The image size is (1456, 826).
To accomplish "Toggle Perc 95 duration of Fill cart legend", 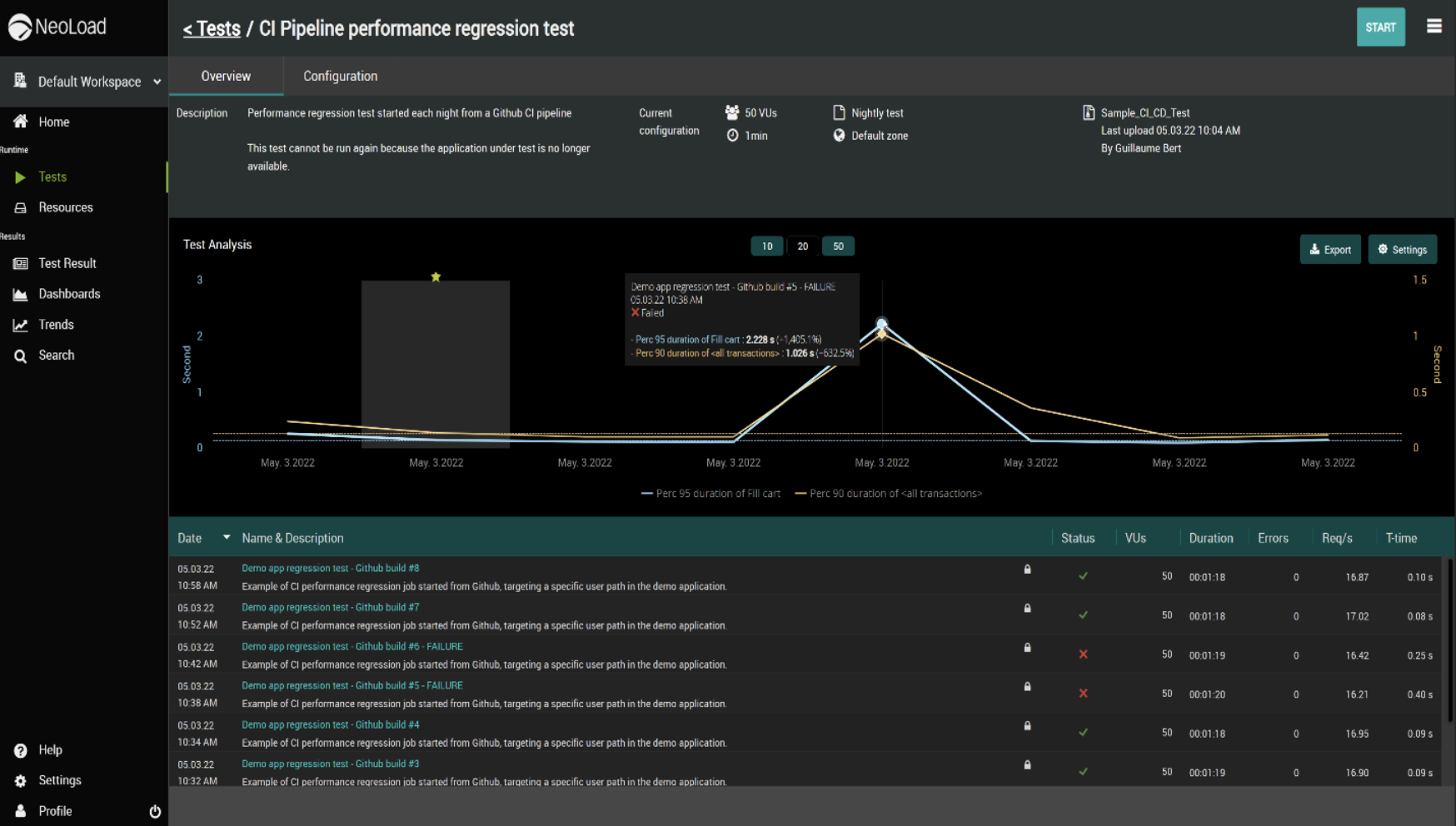I will click(x=711, y=493).
